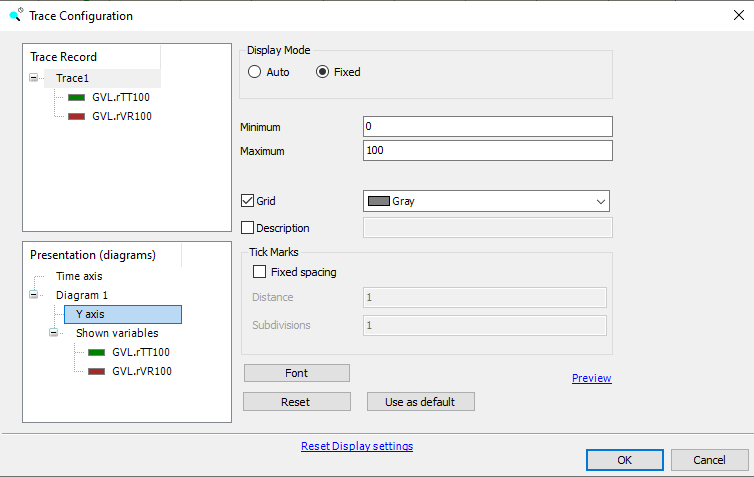Image resolution: width=754 pixels, height=477 pixels.
Task: Enable the Description checkbox
Action: pyautogui.click(x=248, y=228)
